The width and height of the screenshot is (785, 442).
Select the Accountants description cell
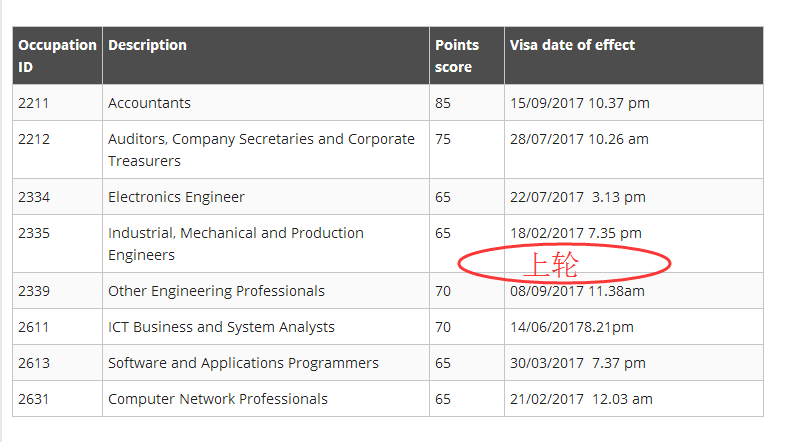click(x=149, y=103)
